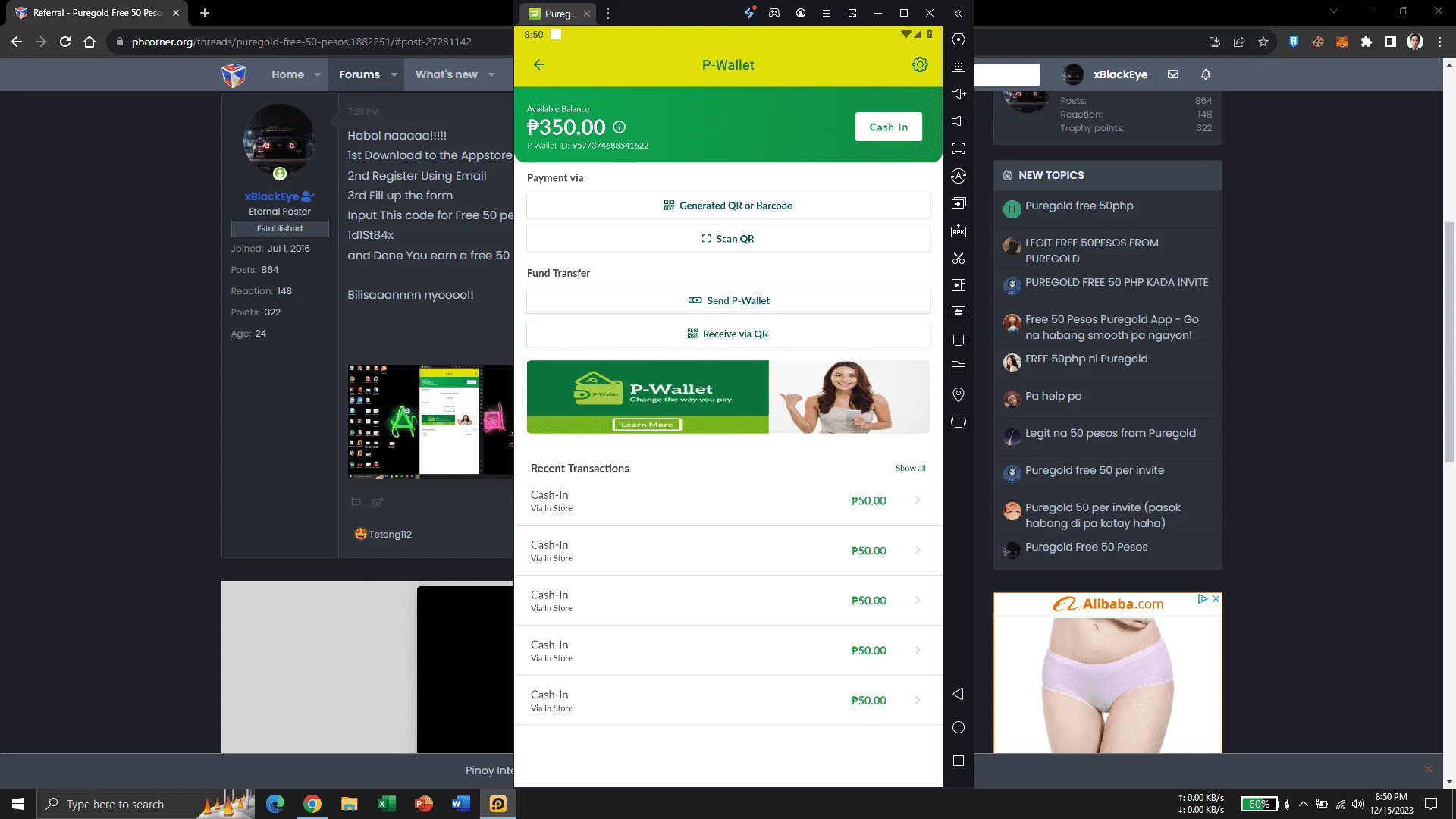Expand the What's new dropdown arrow
Image resolution: width=1456 pixels, height=819 pixels.
point(491,74)
